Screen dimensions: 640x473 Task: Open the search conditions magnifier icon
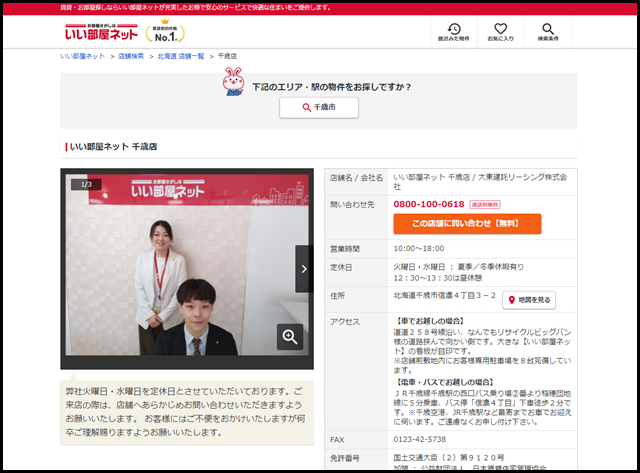click(x=548, y=32)
